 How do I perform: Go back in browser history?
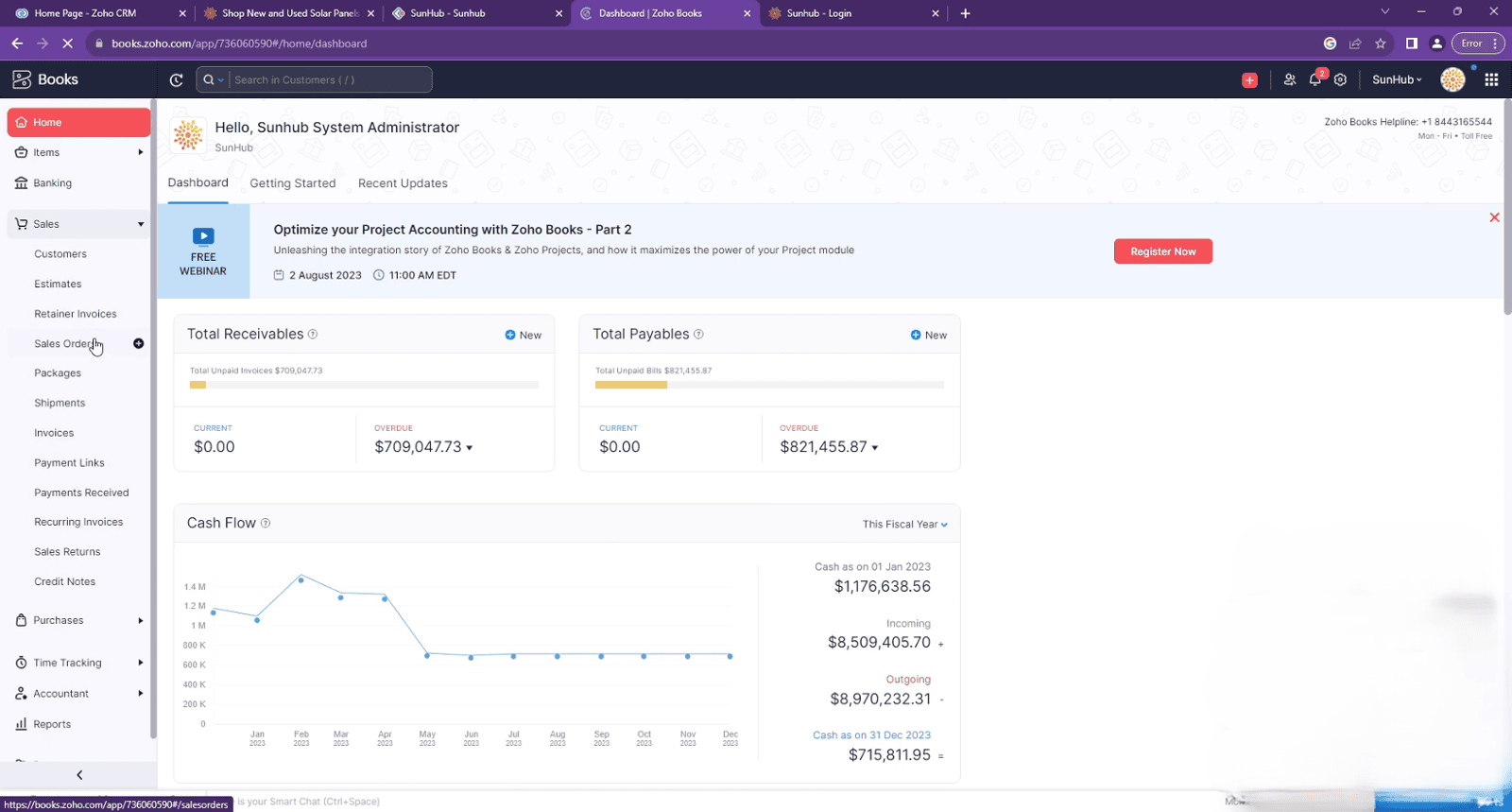coord(17,43)
